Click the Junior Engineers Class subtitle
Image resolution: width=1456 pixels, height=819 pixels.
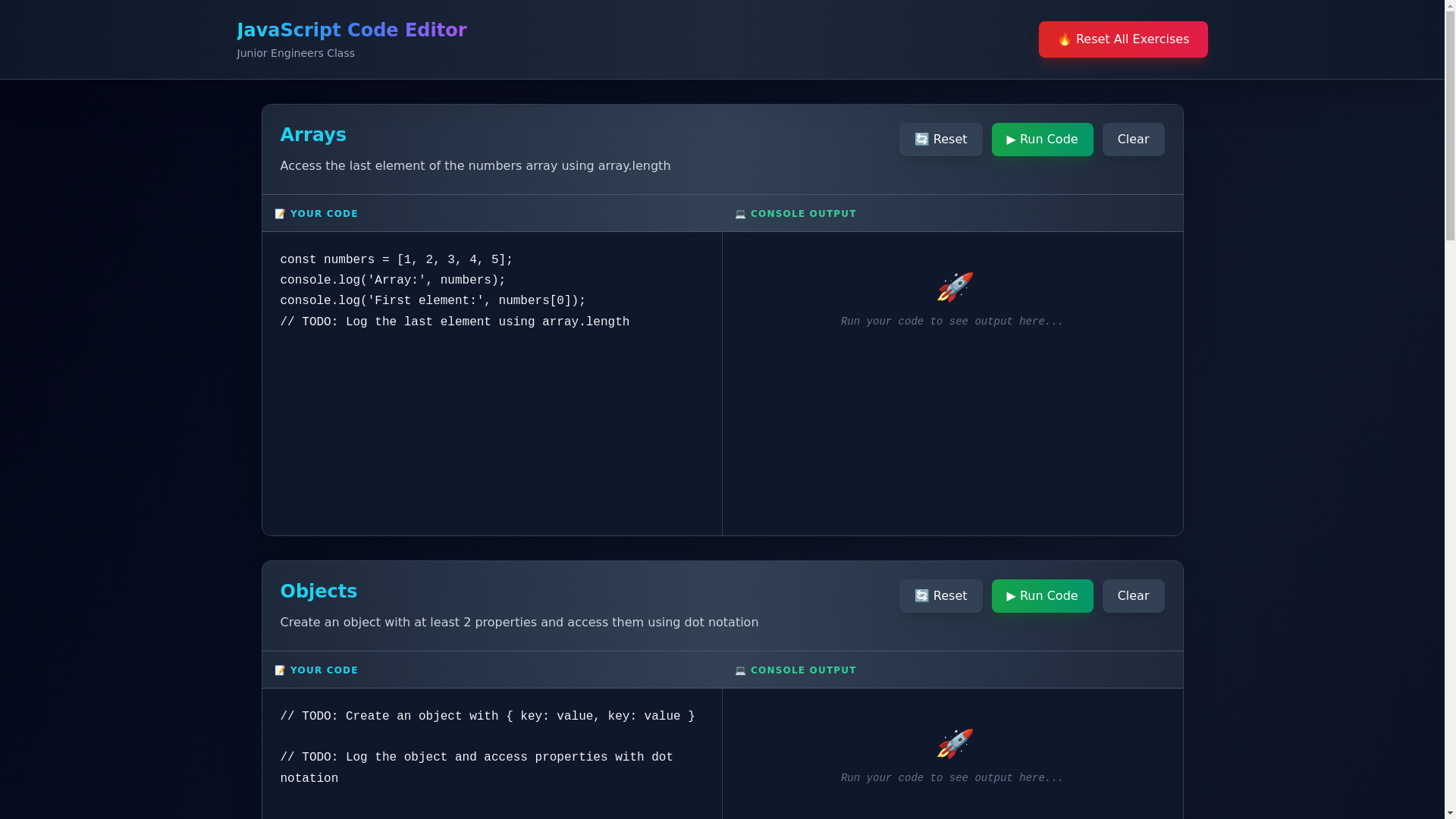[x=296, y=53]
